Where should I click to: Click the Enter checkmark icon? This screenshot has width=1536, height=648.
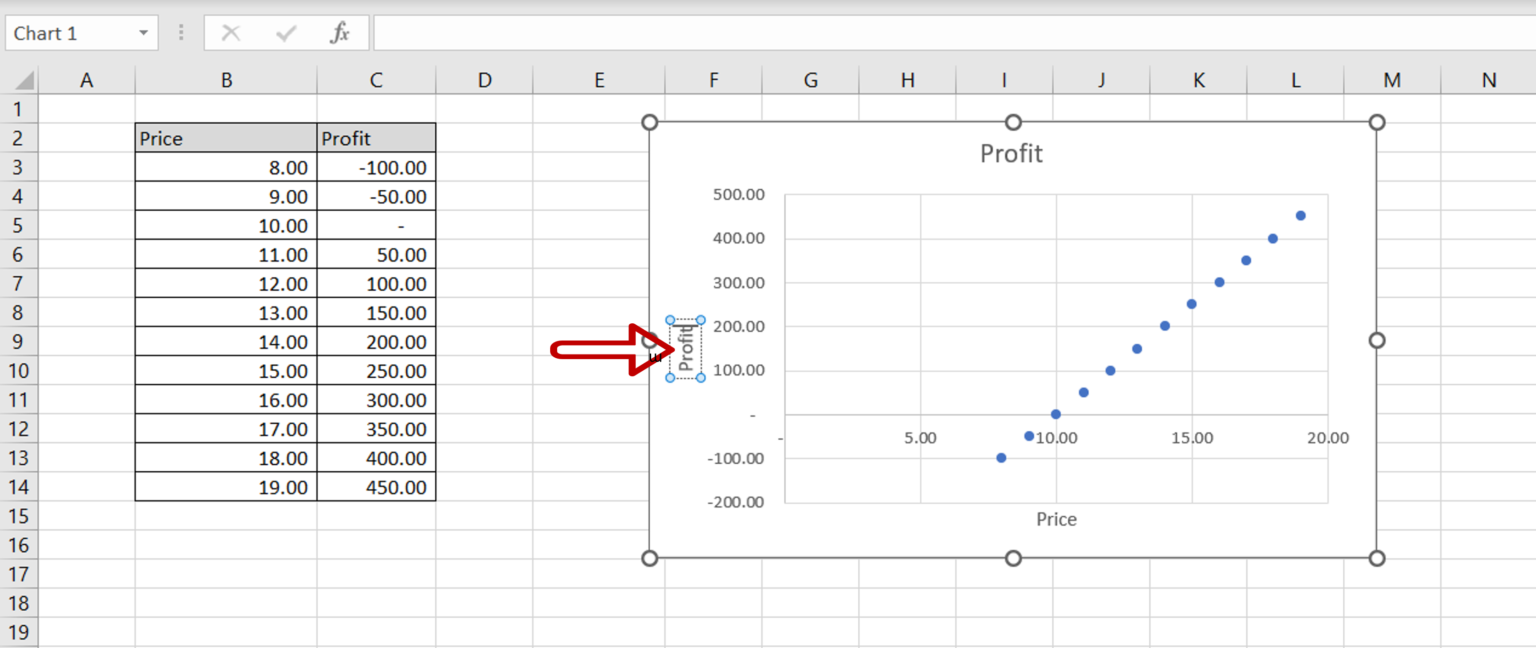coord(285,32)
